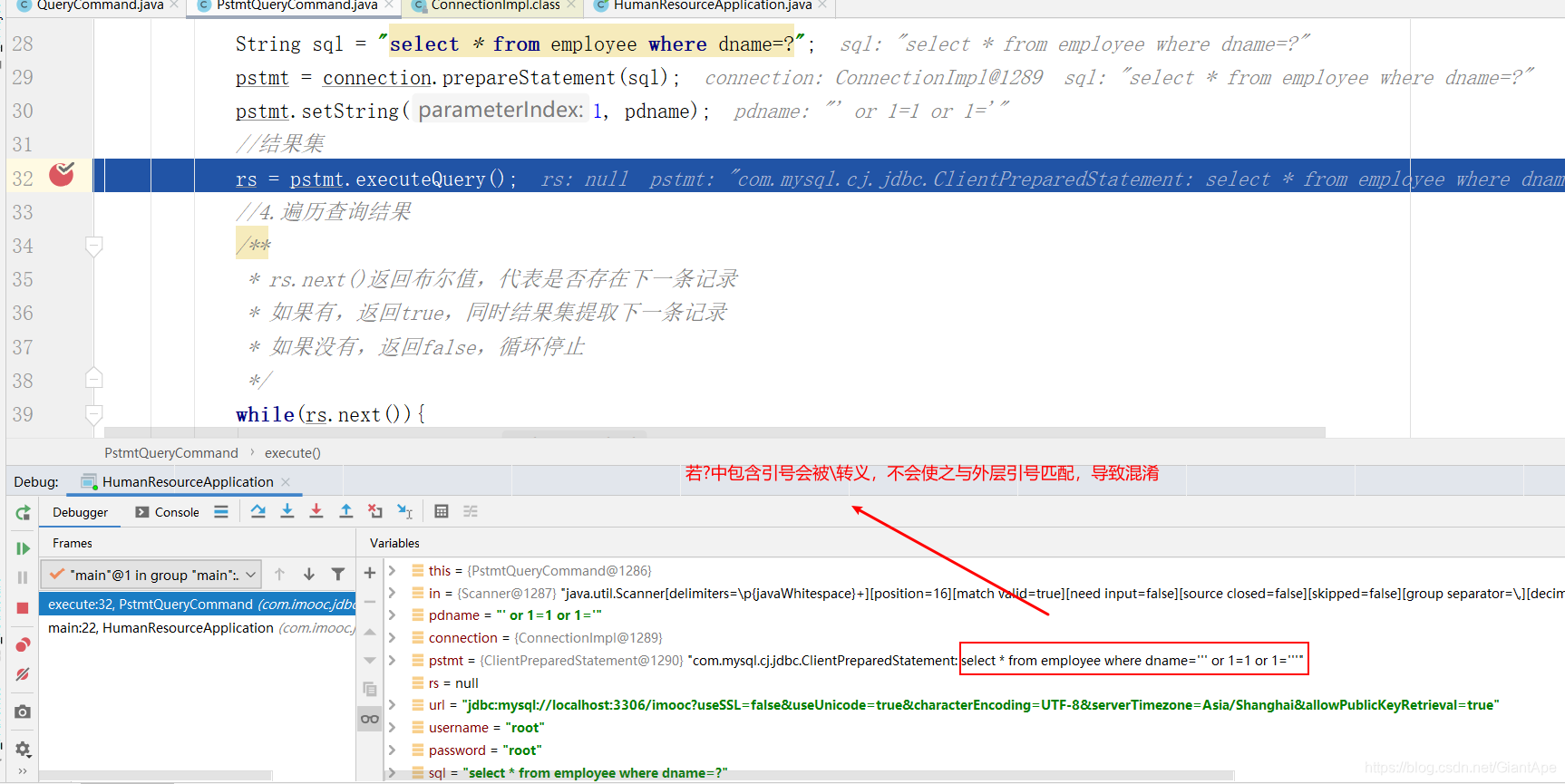This screenshot has width=1565, height=784.
Task: Resume the program in debugger
Action: [23, 548]
